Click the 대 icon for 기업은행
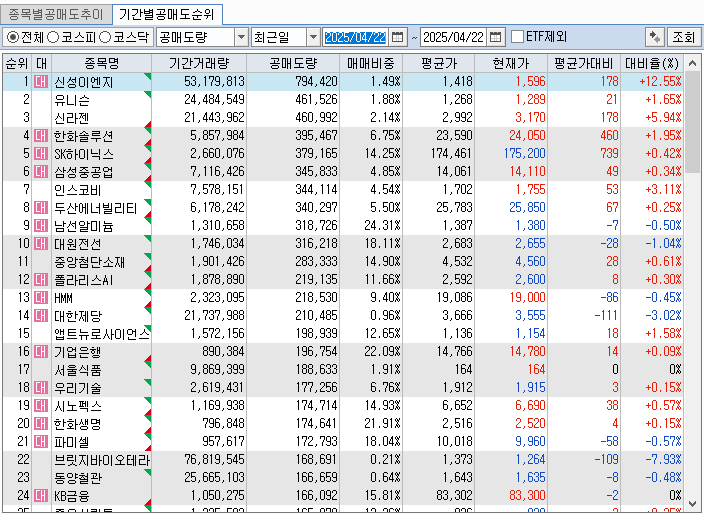The height and width of the screenshot is (515, 704). (x=41, y=351)
